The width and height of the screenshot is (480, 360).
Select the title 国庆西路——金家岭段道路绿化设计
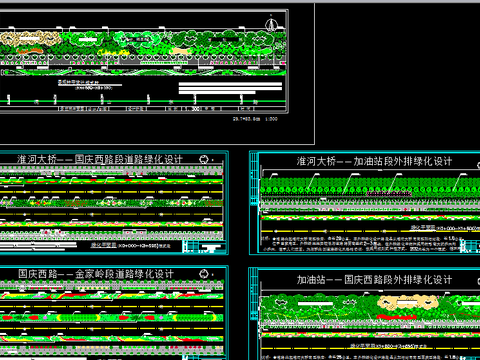tap(96, 274)
